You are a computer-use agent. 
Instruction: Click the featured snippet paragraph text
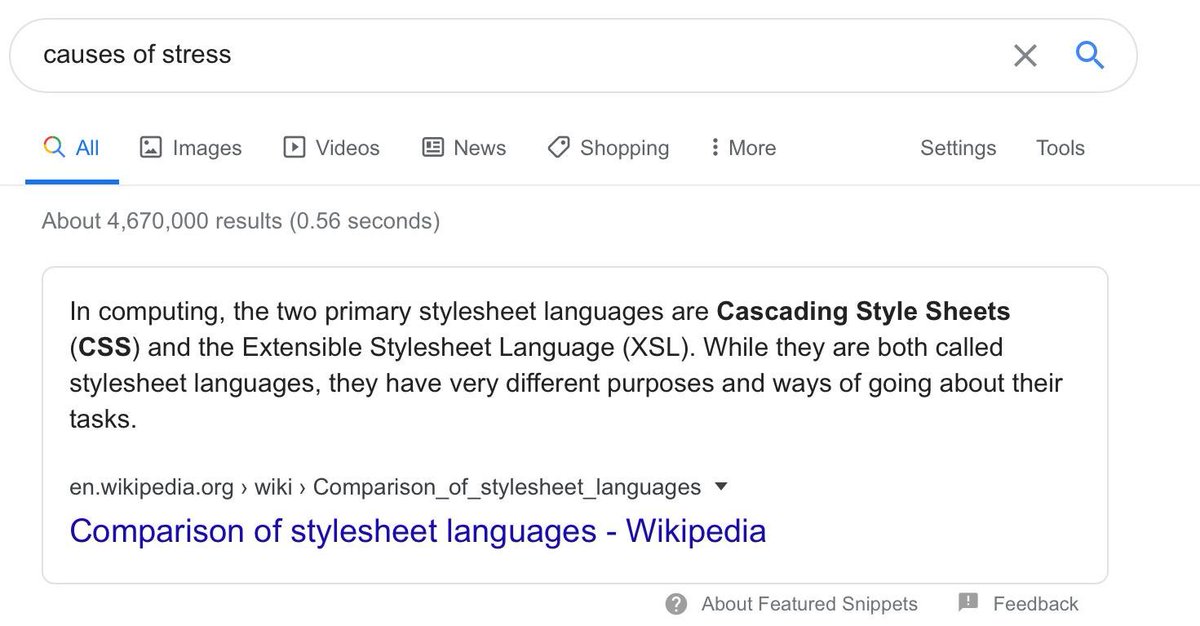point(566,364)
